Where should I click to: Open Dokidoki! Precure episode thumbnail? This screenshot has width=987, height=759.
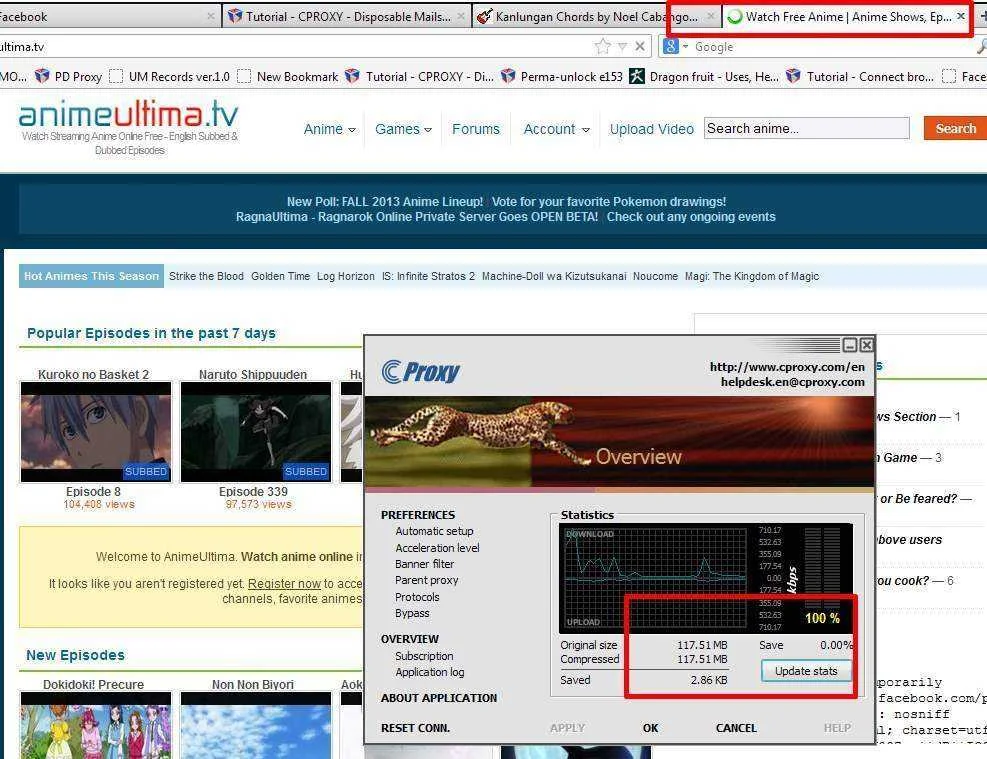pos(96,725)
